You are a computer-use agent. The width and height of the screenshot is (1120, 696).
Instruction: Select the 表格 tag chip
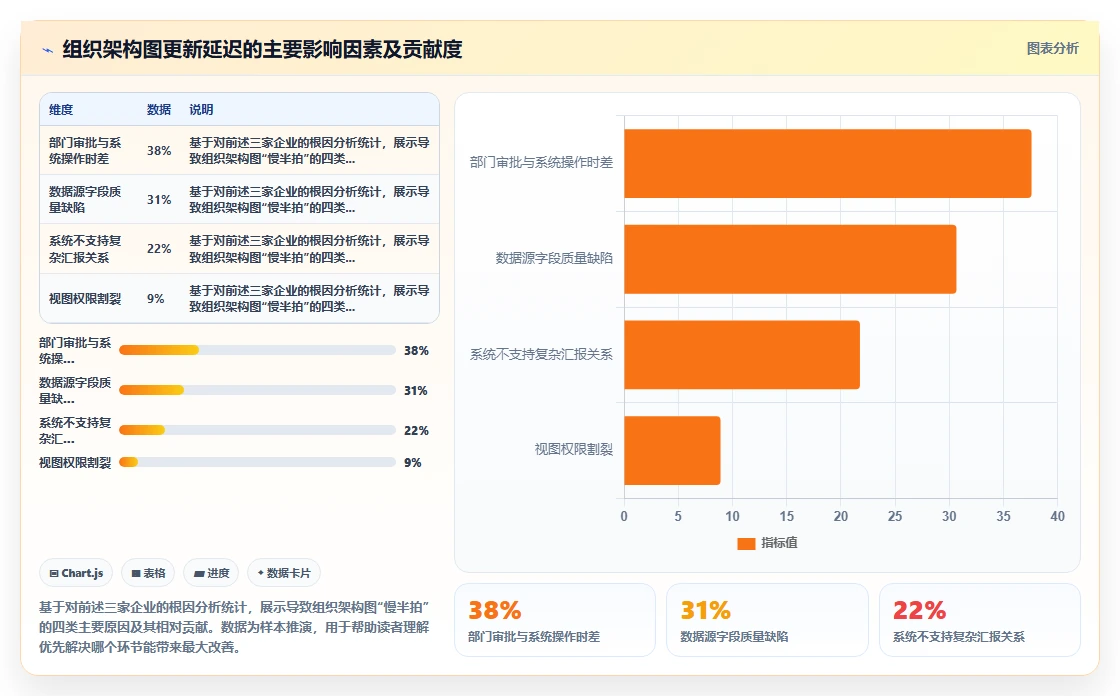[x=148, y=573]
